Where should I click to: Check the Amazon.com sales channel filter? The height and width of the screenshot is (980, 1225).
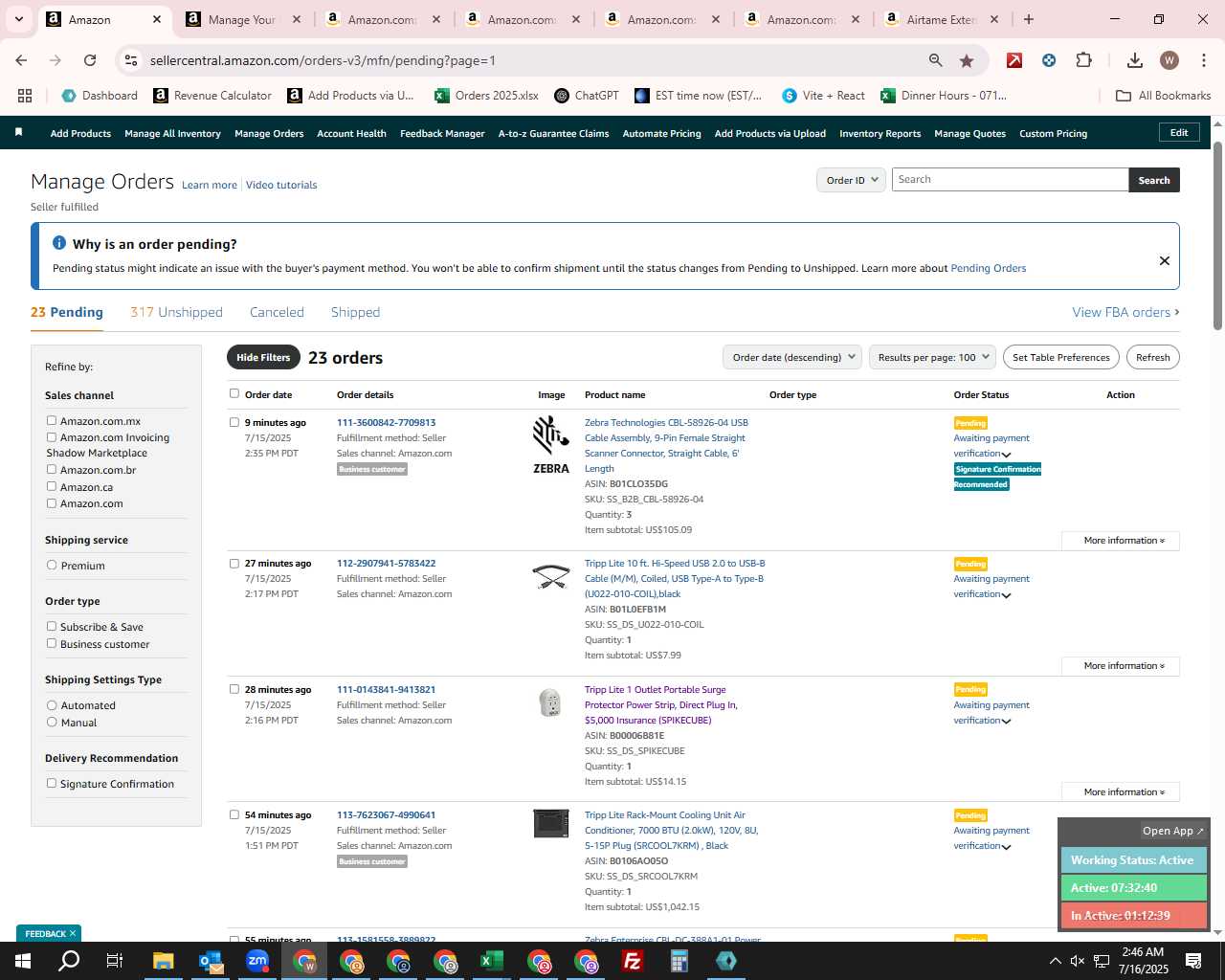[52, 502]
